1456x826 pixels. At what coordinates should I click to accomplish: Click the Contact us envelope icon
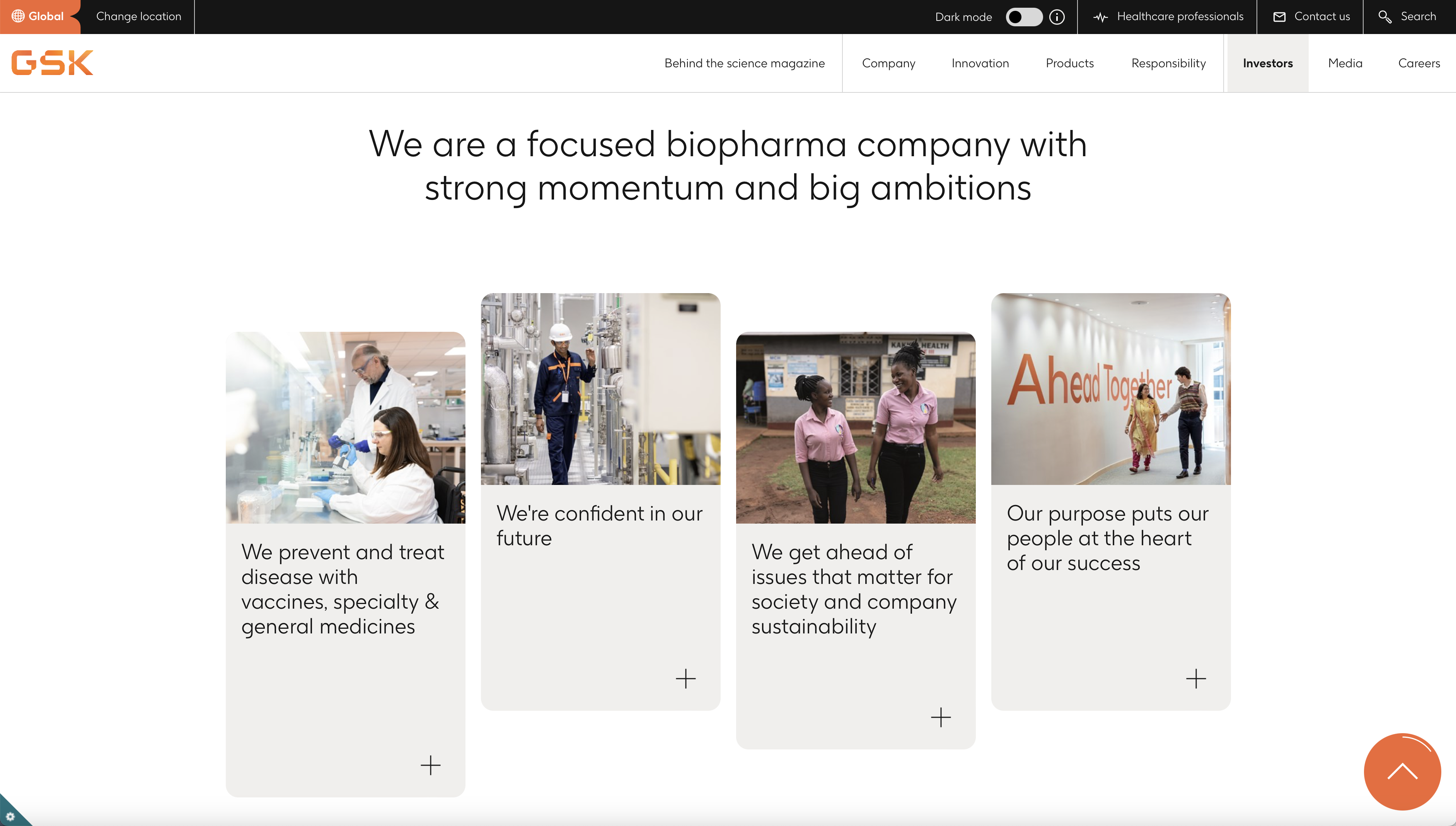1280,17
